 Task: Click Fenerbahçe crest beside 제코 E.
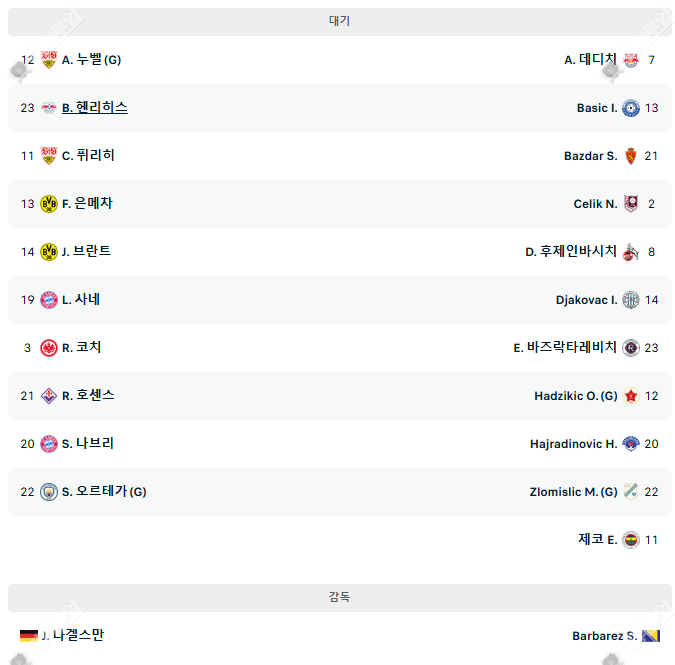tap(631, 540)
